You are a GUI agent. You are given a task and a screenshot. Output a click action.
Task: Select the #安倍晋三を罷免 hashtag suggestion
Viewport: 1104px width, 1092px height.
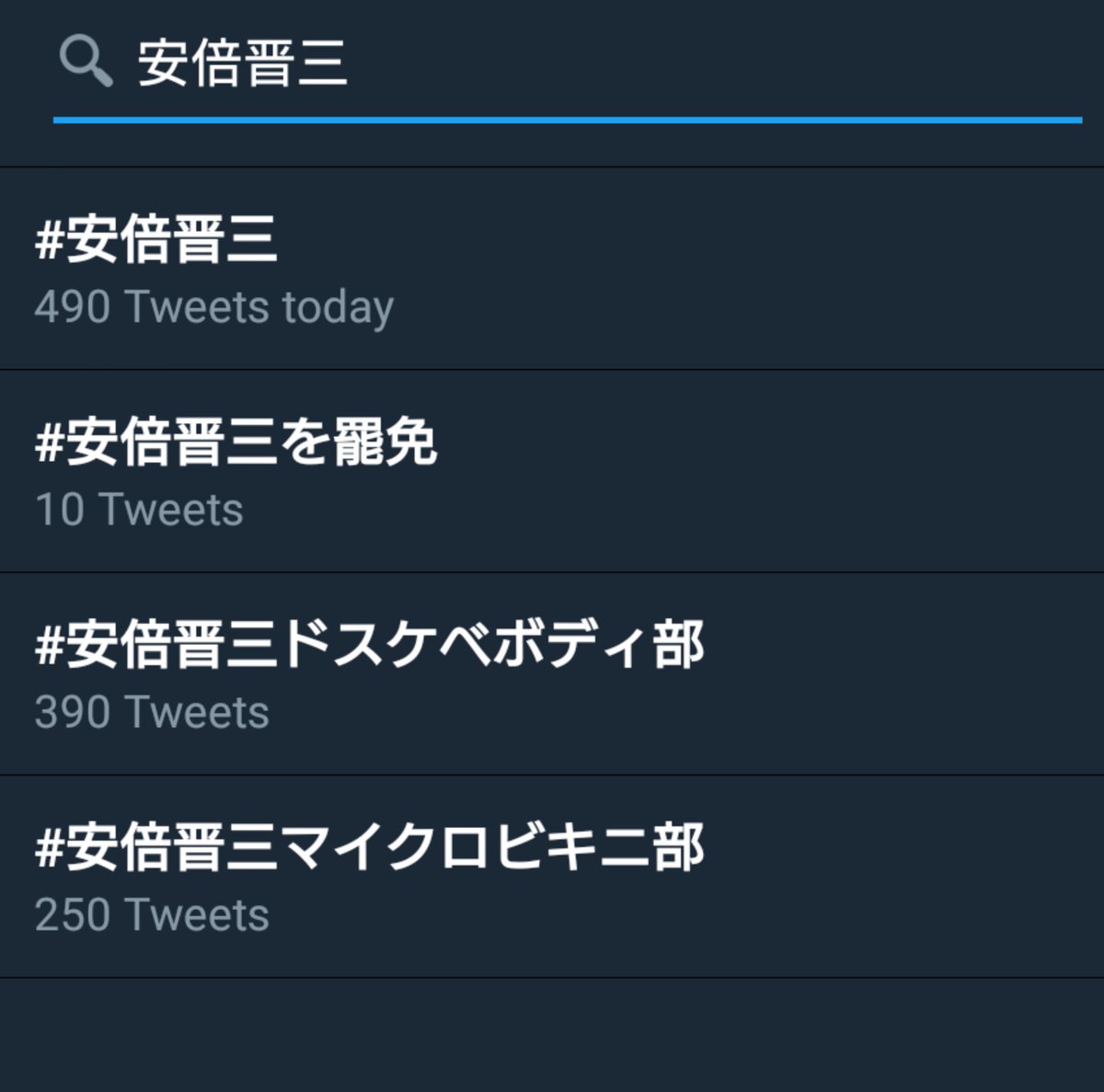click(x=236, y=443)
